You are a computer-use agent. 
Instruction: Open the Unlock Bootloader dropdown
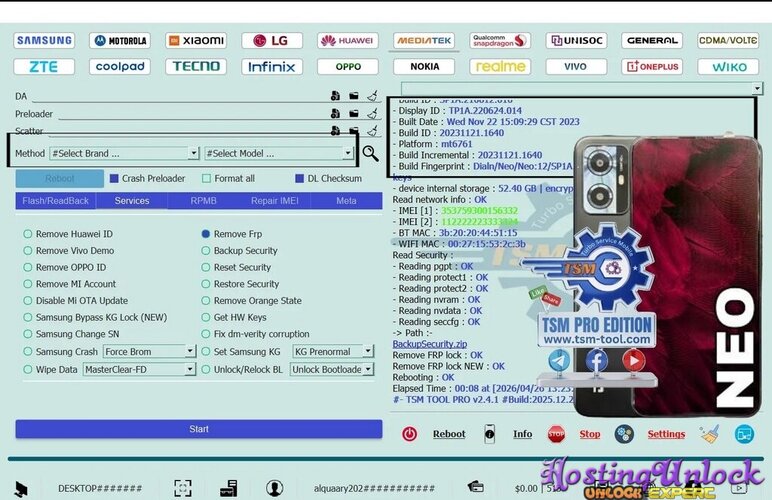pyautogui.click(x=368, y=369)
